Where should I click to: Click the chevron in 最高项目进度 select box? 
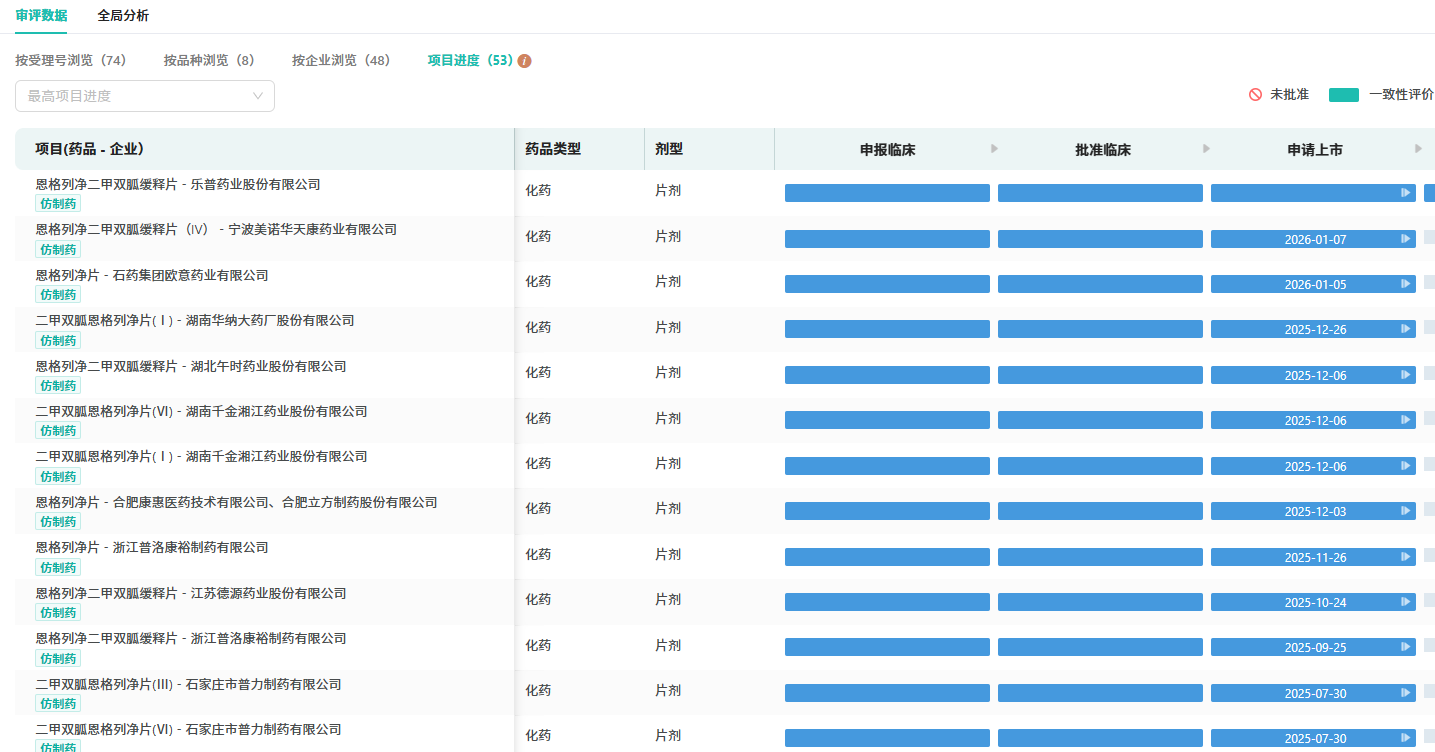(x=258, y=96)
